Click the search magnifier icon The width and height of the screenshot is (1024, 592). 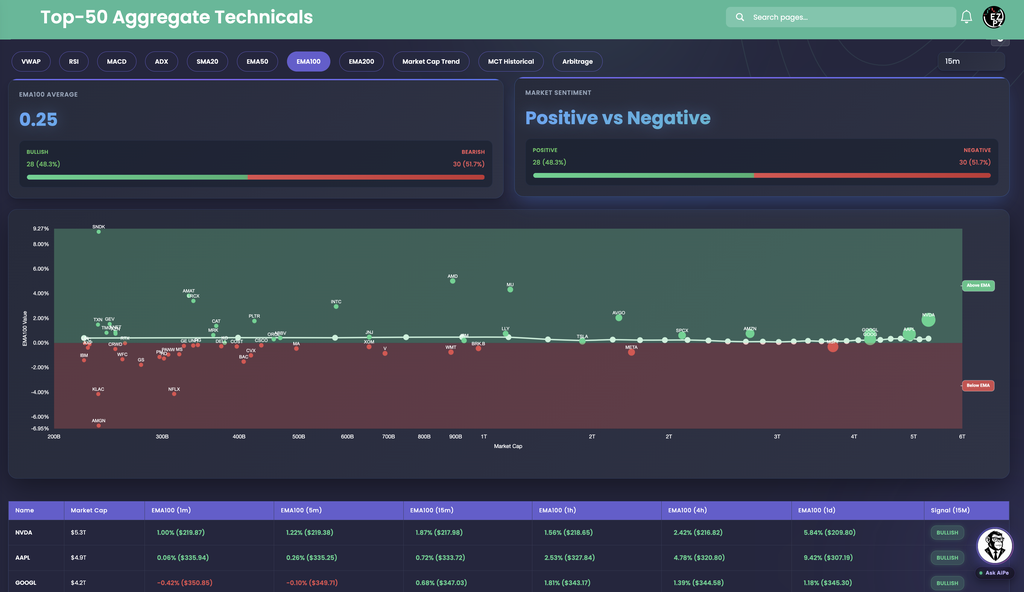[x=740, y=17]
